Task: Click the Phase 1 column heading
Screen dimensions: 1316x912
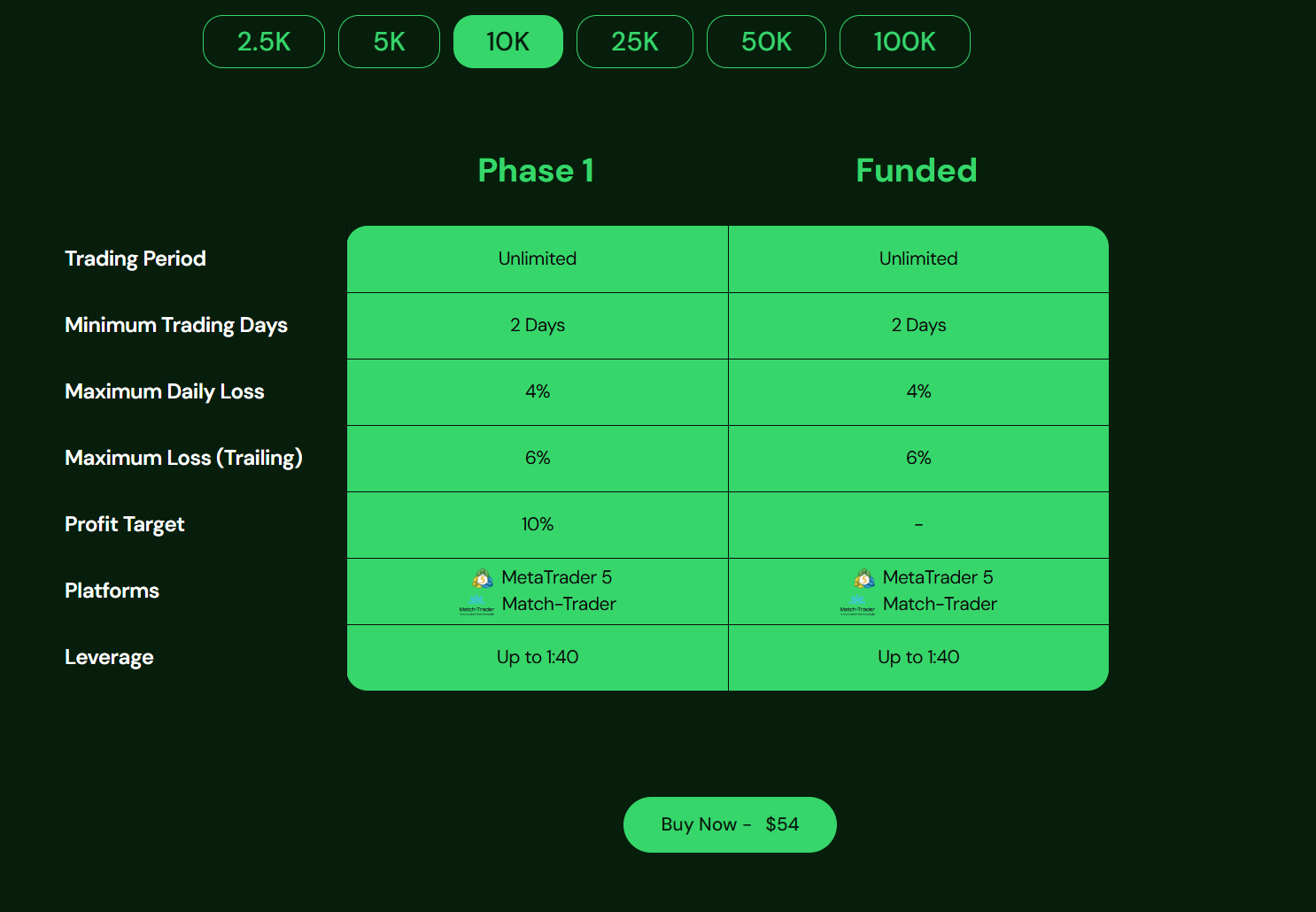Action: point(536,171)
